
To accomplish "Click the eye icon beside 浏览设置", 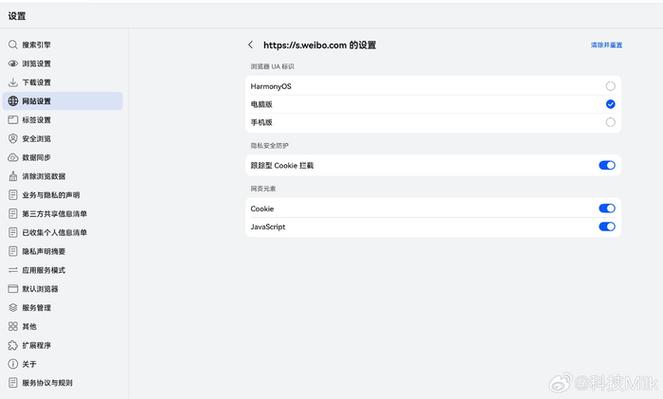I will (13, 63).
